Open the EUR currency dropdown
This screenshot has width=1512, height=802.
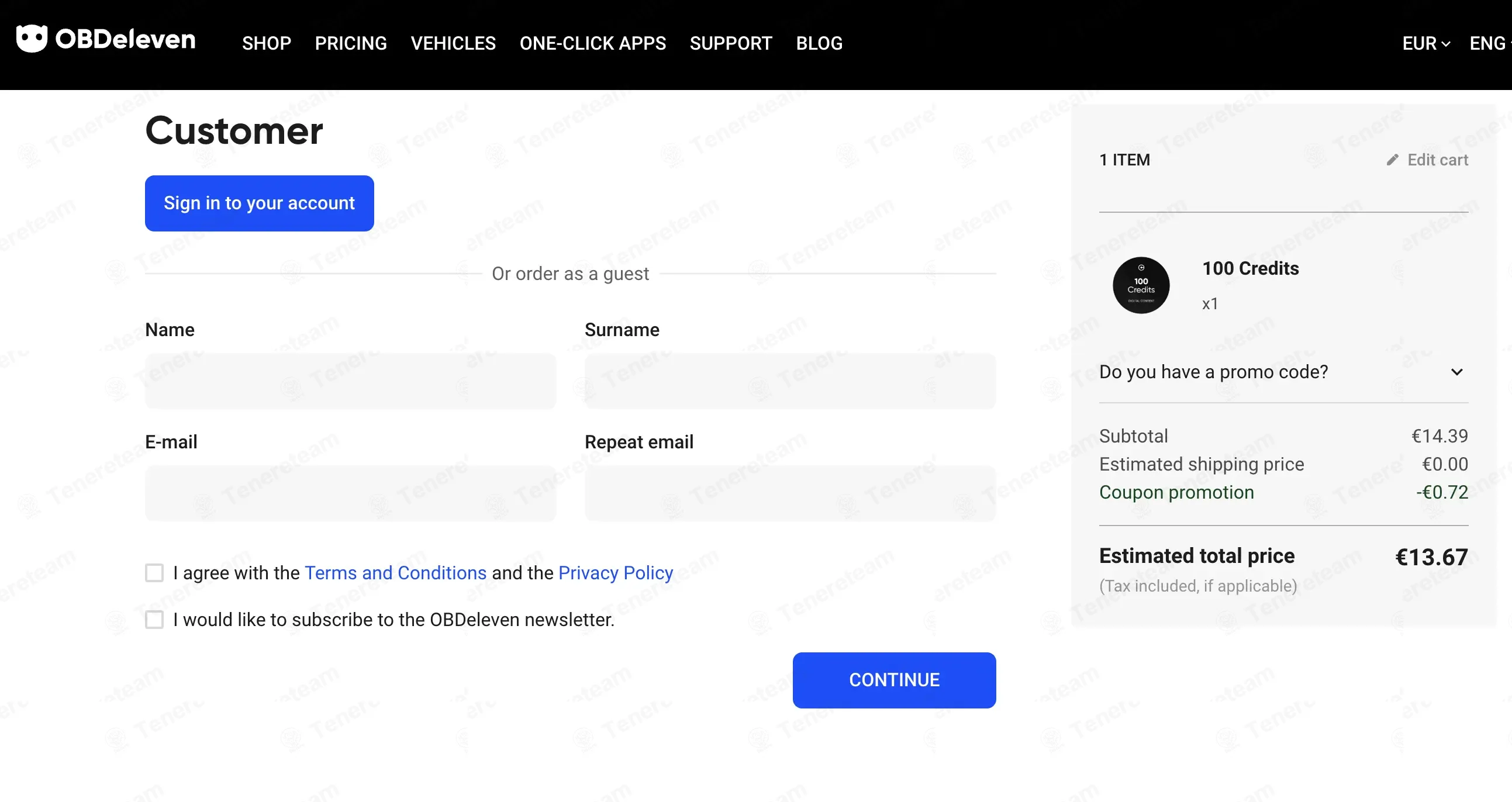[x=1426, y=43]
